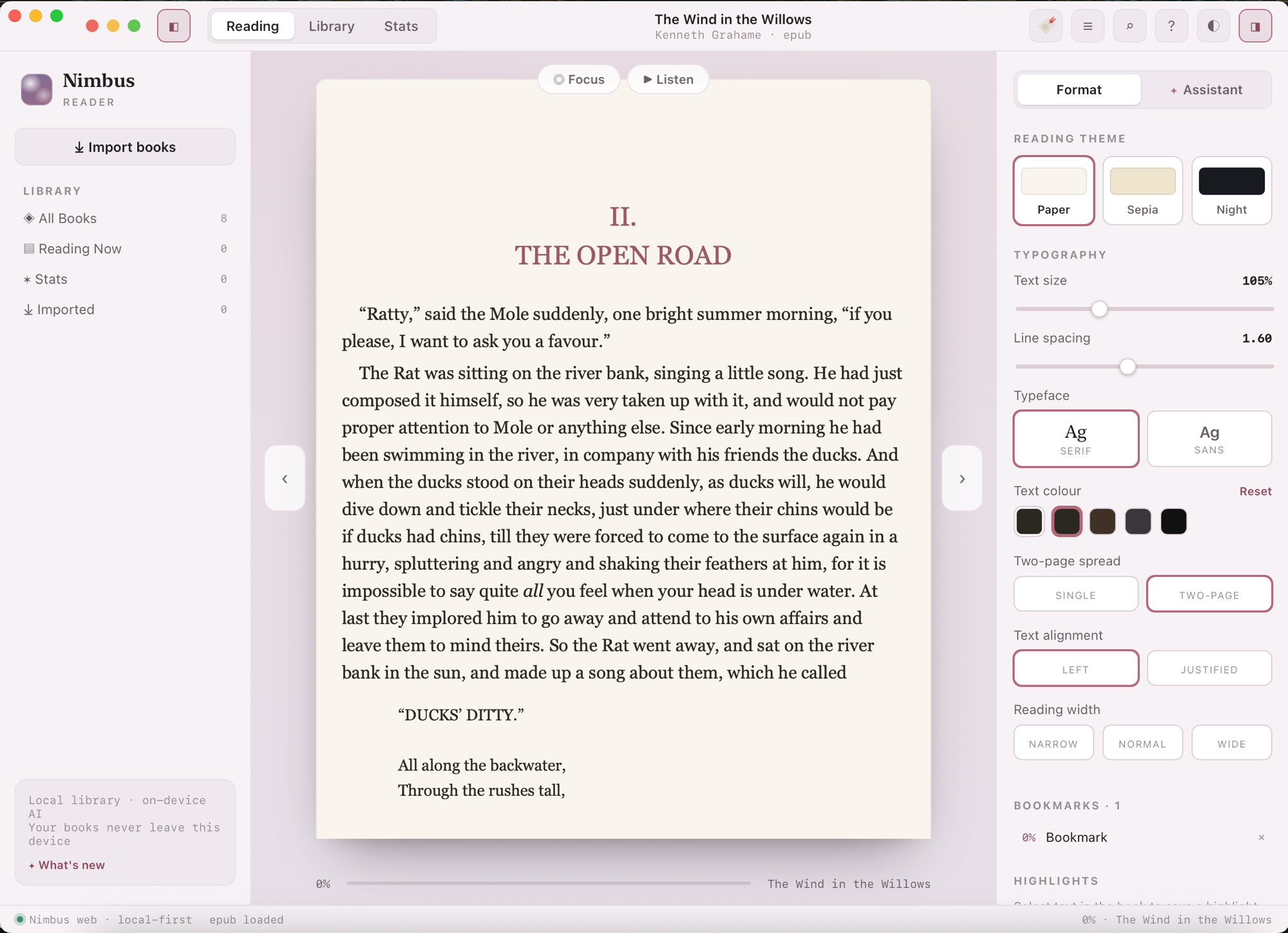
Task: Select the Format panel tab
Action: tap(1079, 90)
